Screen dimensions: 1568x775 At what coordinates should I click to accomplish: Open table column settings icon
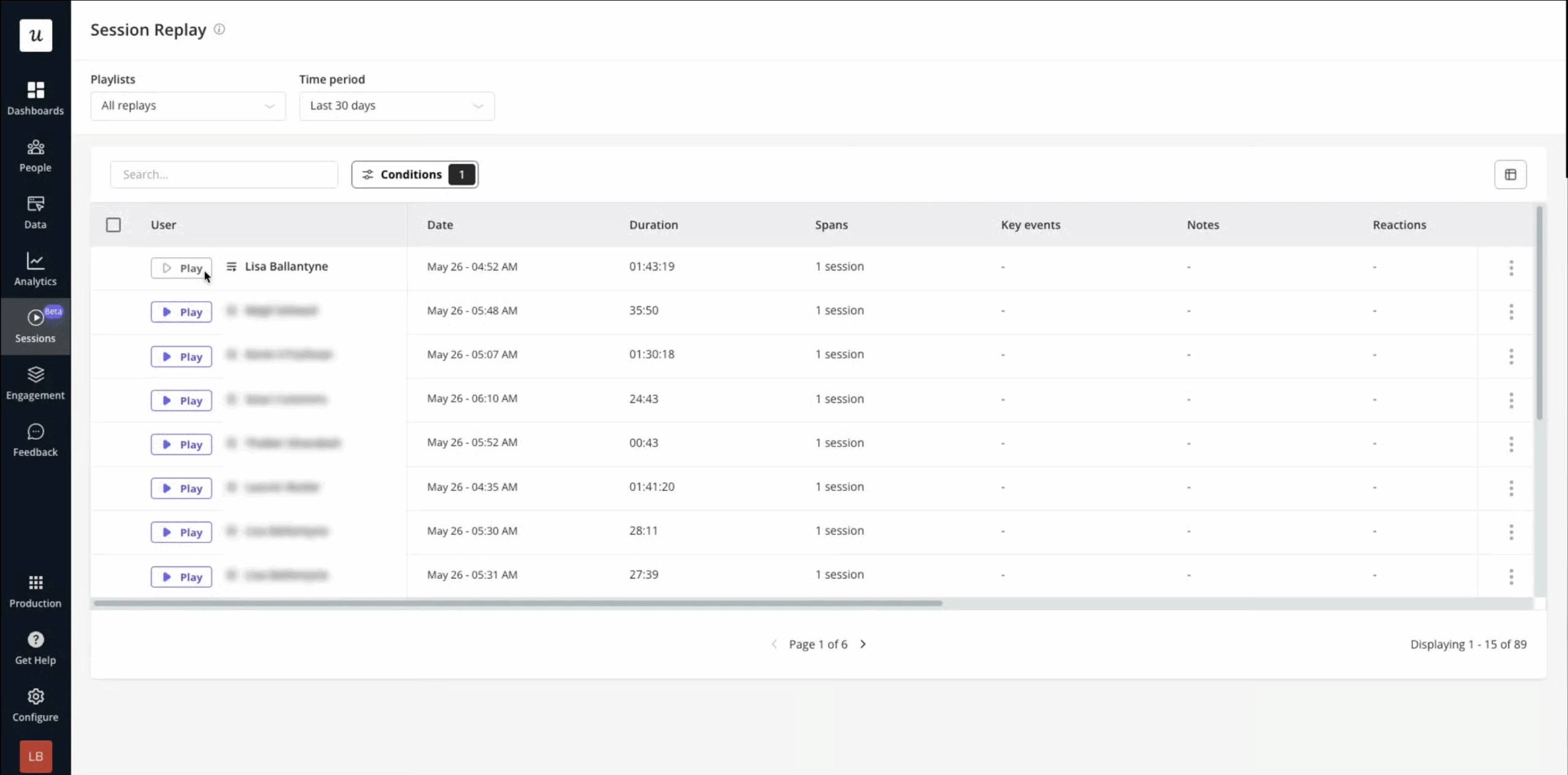coord(1510,174)
